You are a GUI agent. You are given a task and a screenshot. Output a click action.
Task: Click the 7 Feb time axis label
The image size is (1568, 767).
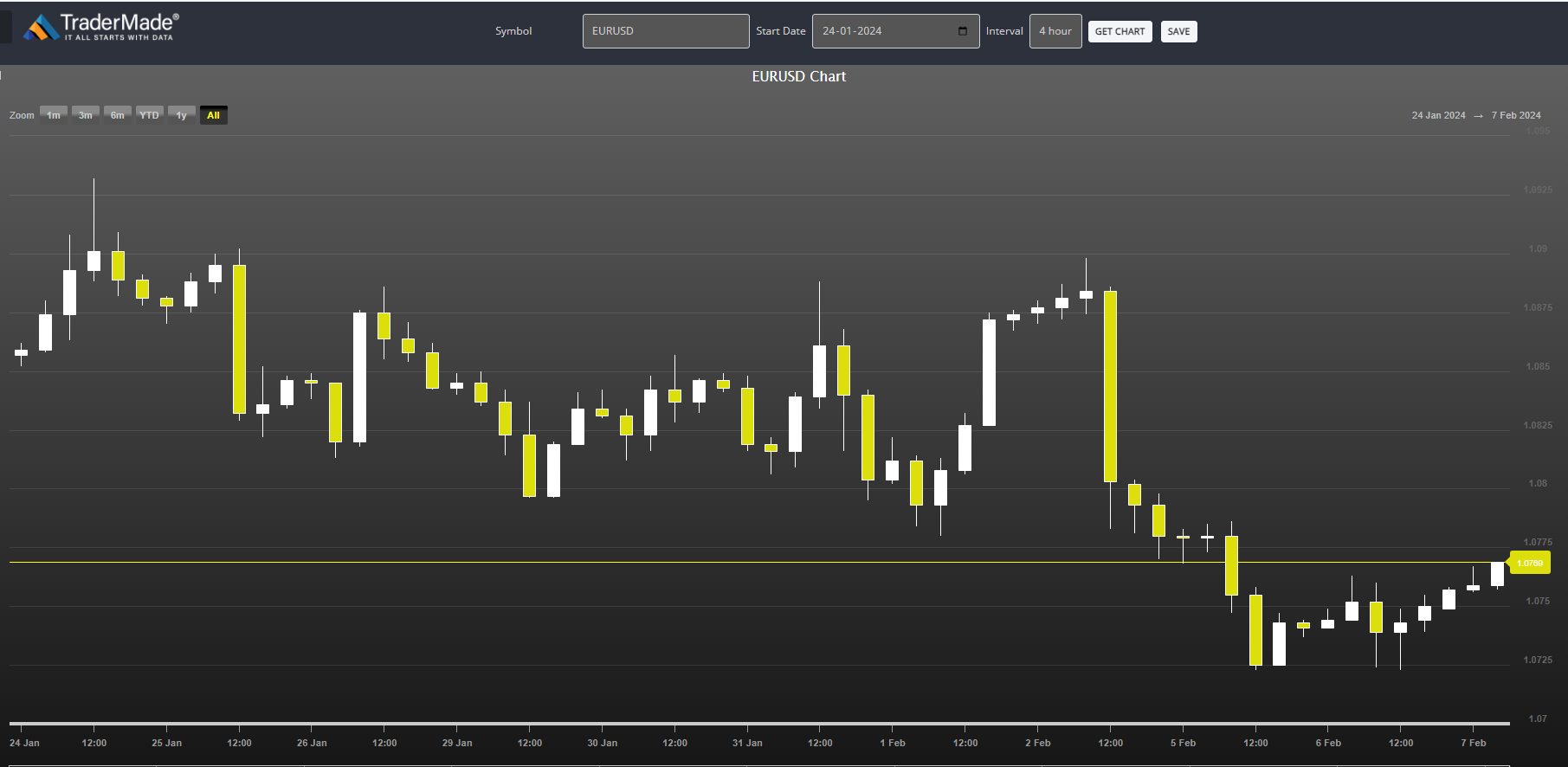pos(1474,743)
